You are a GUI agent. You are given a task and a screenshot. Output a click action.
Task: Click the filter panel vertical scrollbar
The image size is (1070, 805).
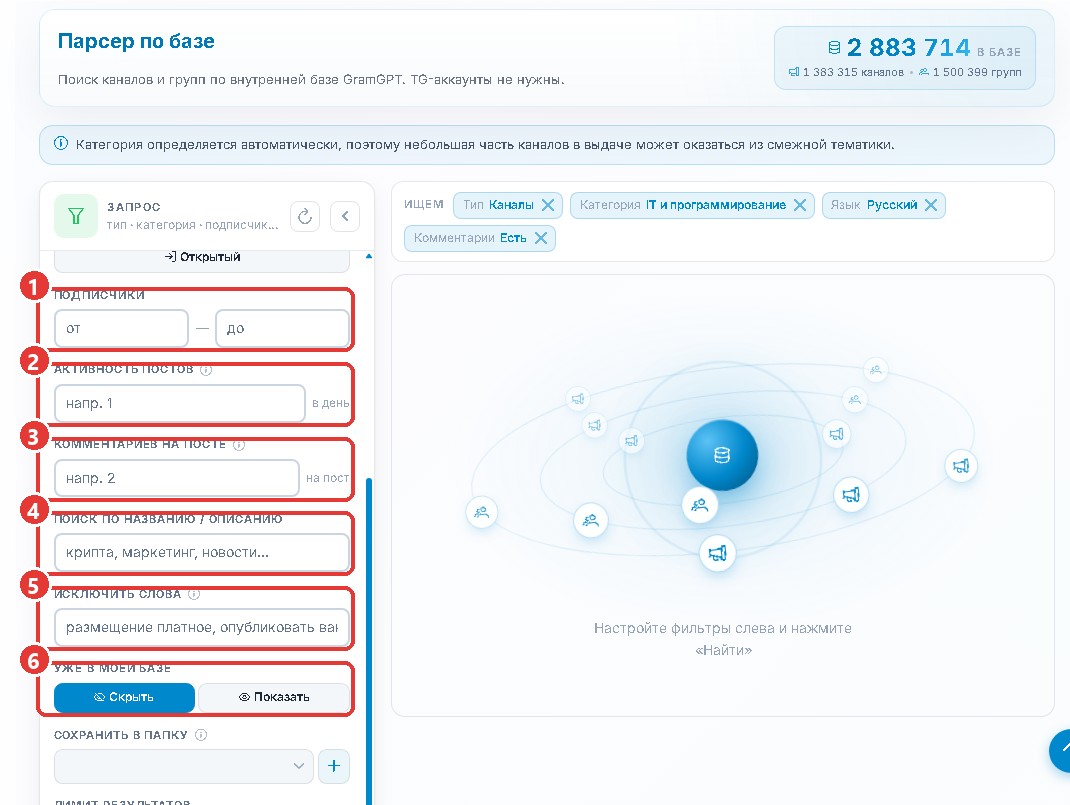click(x=369, y=641)
